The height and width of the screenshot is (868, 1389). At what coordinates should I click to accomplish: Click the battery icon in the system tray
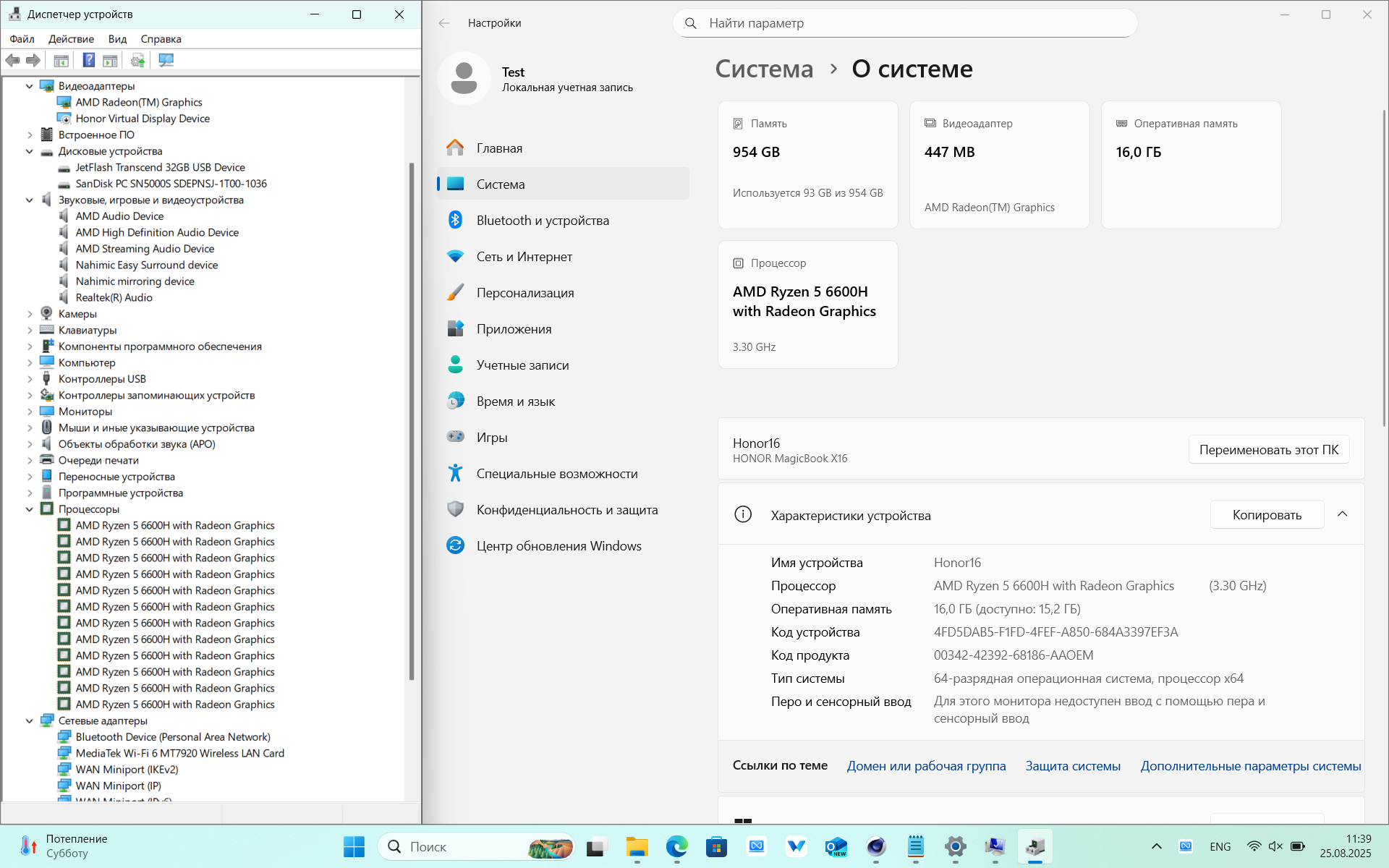[1297, 846]
